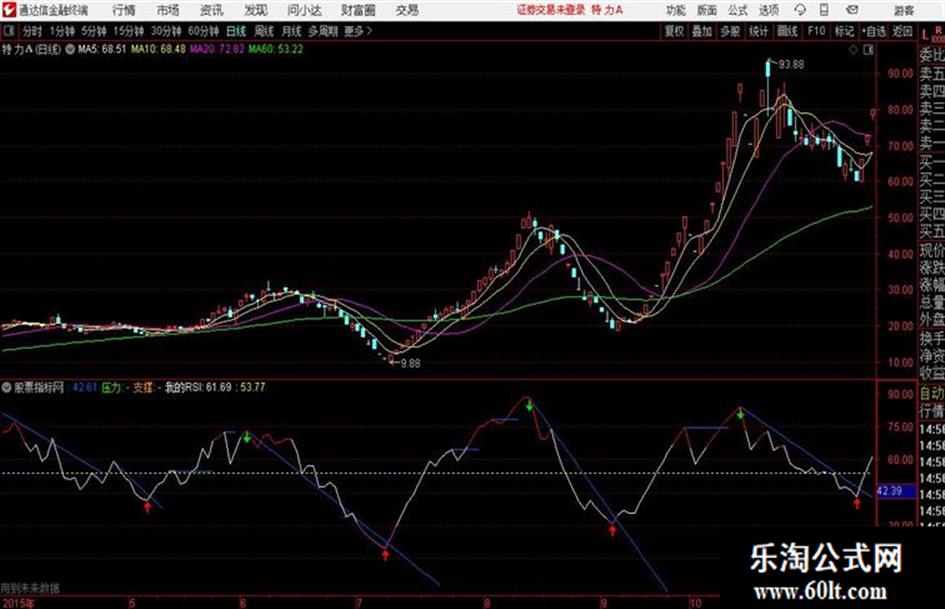The height and width of the screenshot is (609, 945).
Task: Select the 日线 daily chart tab
Action: coord(236,31)
